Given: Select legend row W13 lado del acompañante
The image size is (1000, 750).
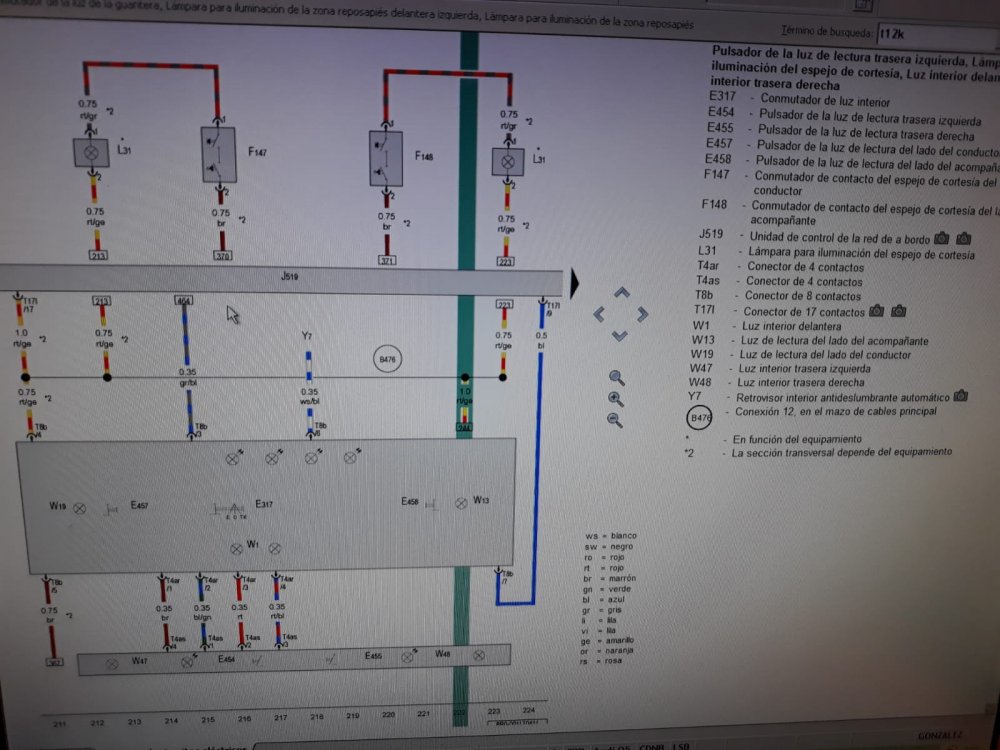Looking at the screenshot, I should pyautogui.click(x=809, y=341).
